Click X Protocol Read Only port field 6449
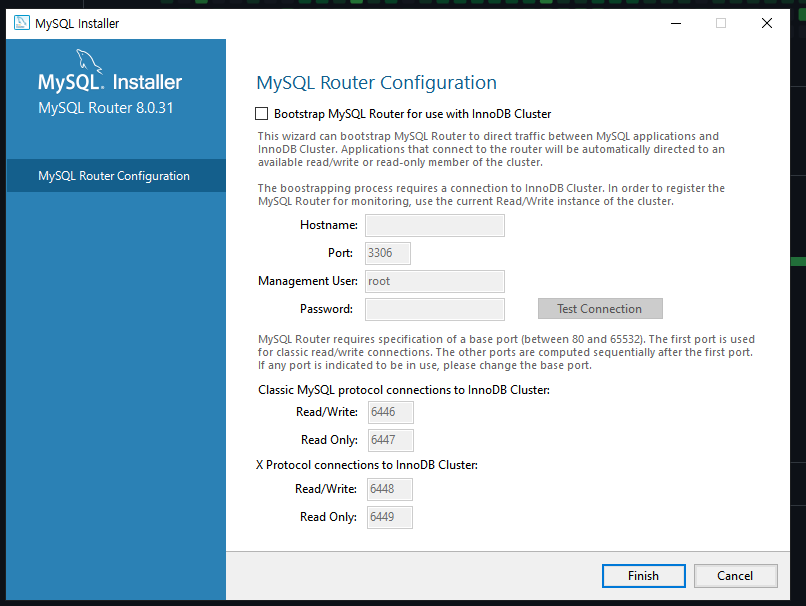 point(390,517)
